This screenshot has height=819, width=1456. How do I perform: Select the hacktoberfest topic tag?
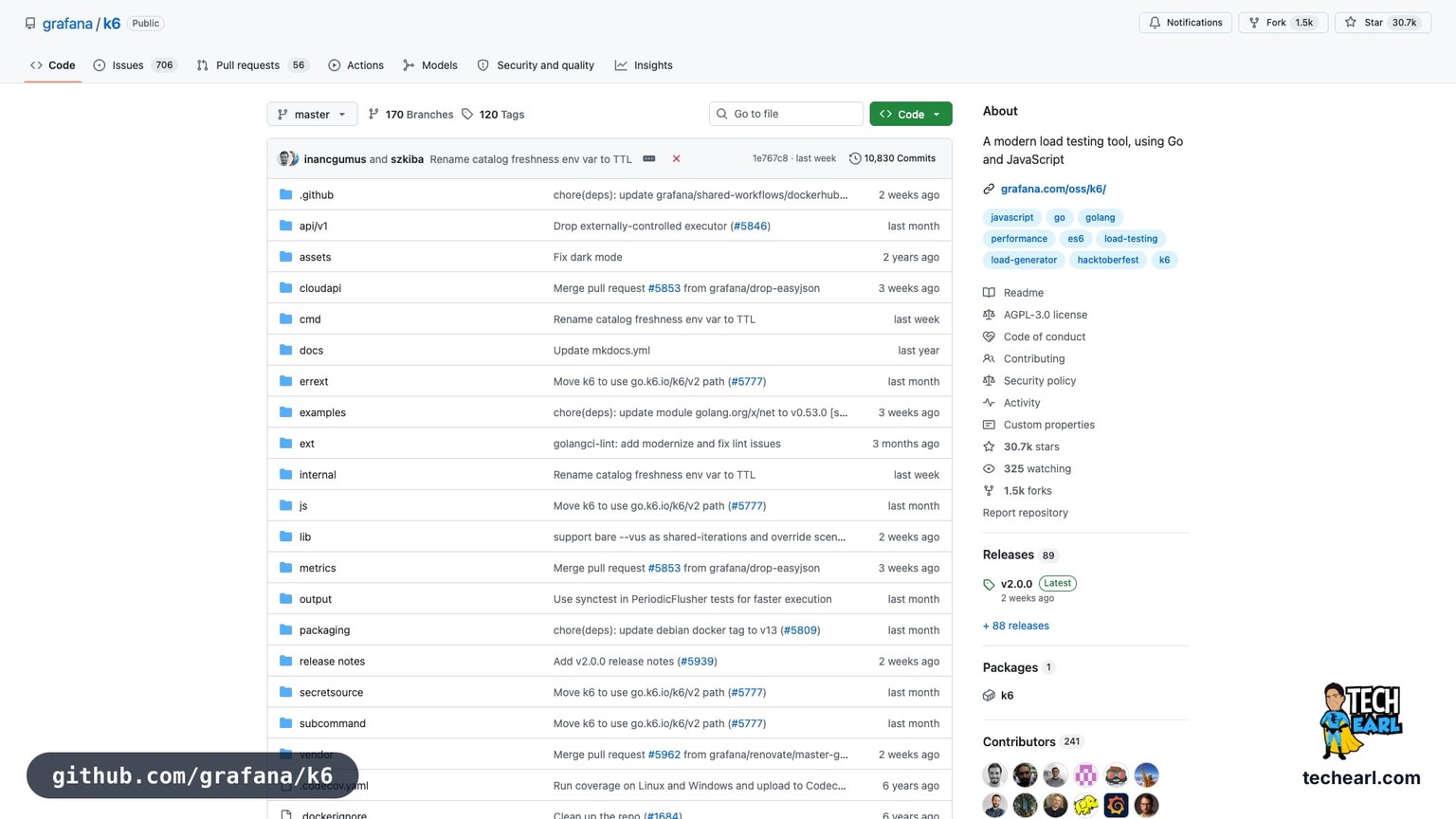pos(1107,260)
